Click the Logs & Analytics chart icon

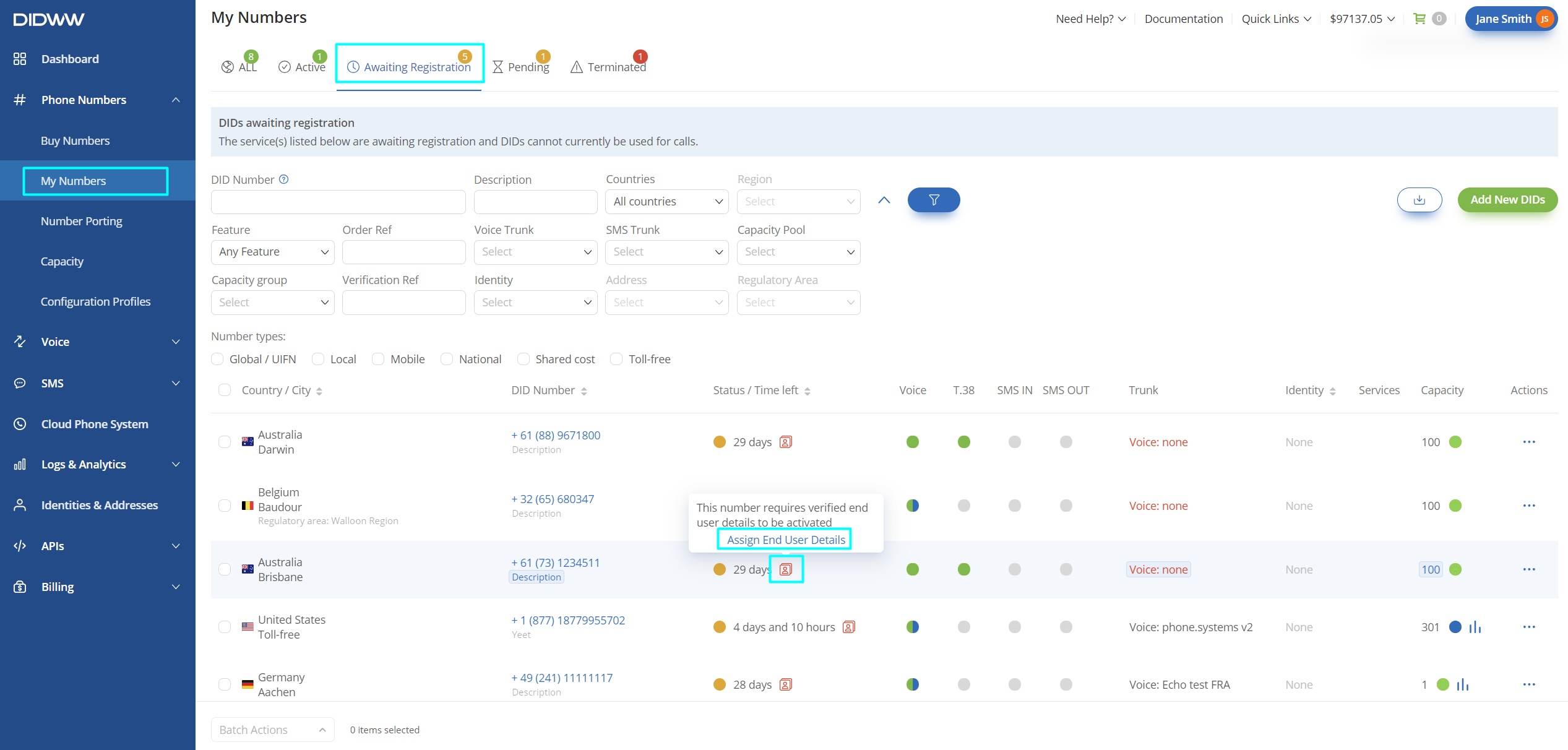click(20, 464)
